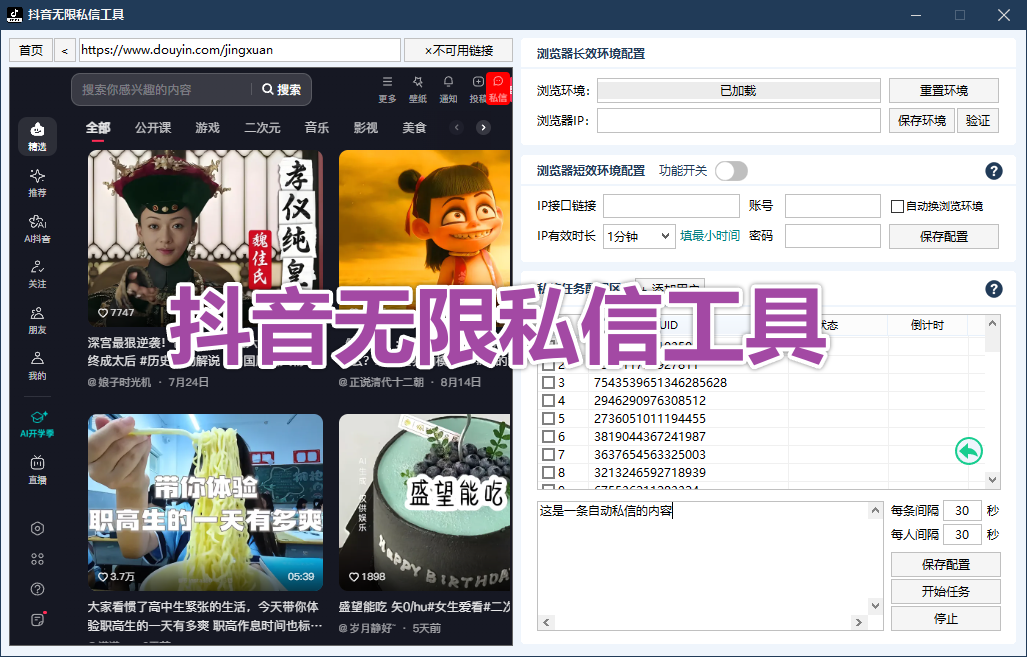Switch to the 游戏 category tab
The height and width of the screenshot is (657, 1027).
coord(207,128)
